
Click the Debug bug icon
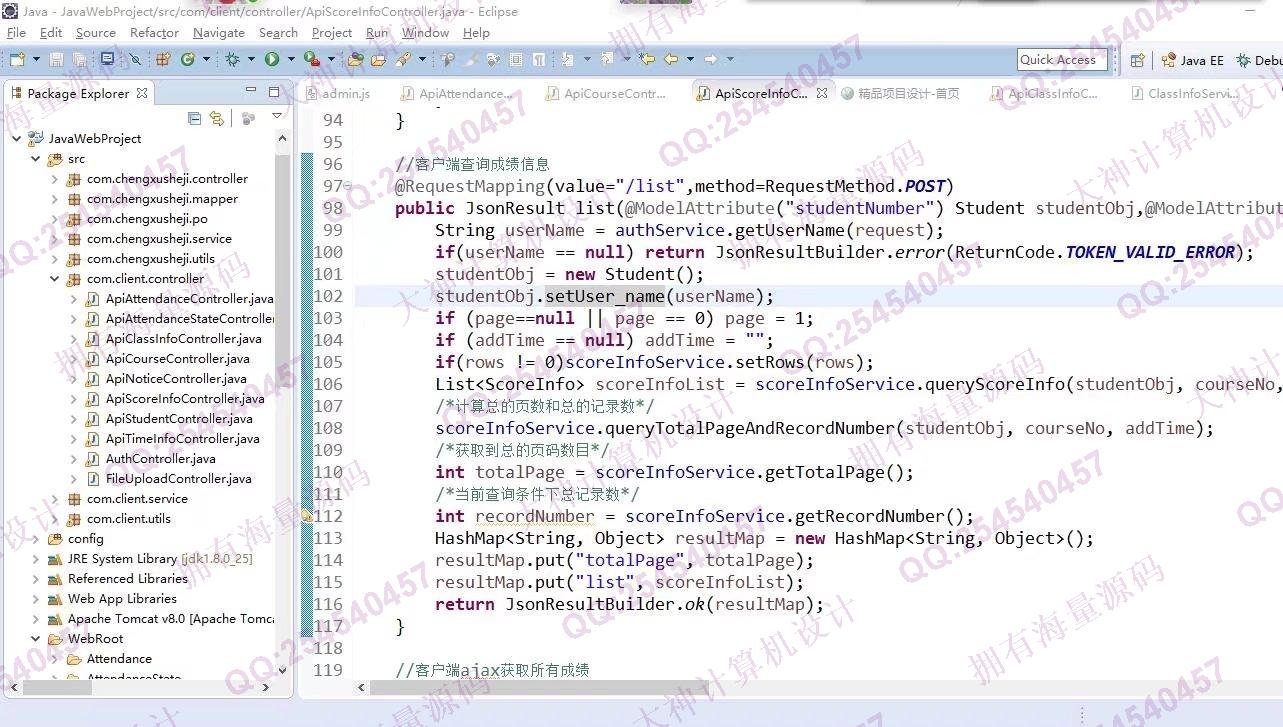click(x=231, y=59)
